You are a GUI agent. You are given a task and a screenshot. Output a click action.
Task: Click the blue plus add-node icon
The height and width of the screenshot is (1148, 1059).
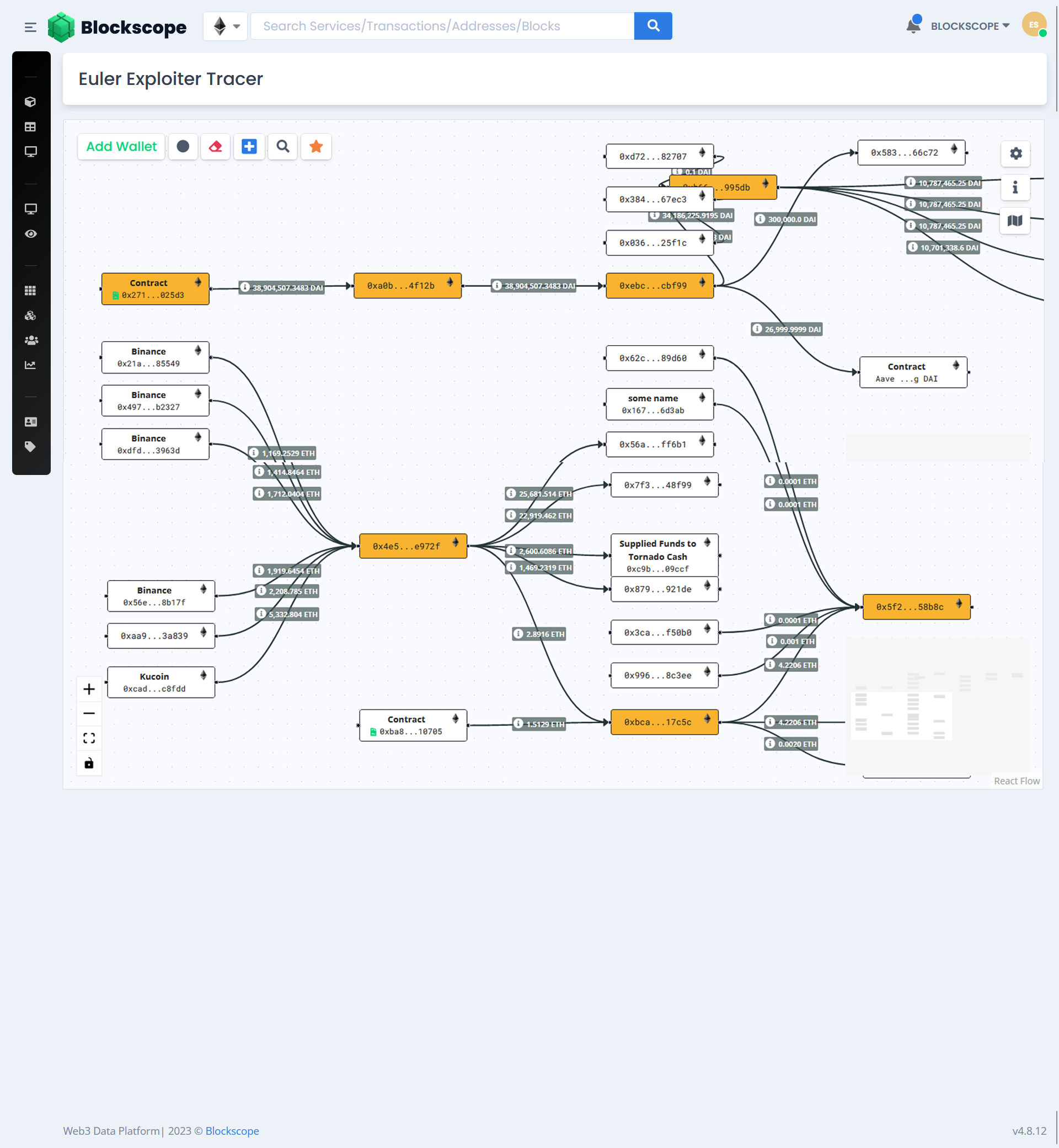coord(249,147)
